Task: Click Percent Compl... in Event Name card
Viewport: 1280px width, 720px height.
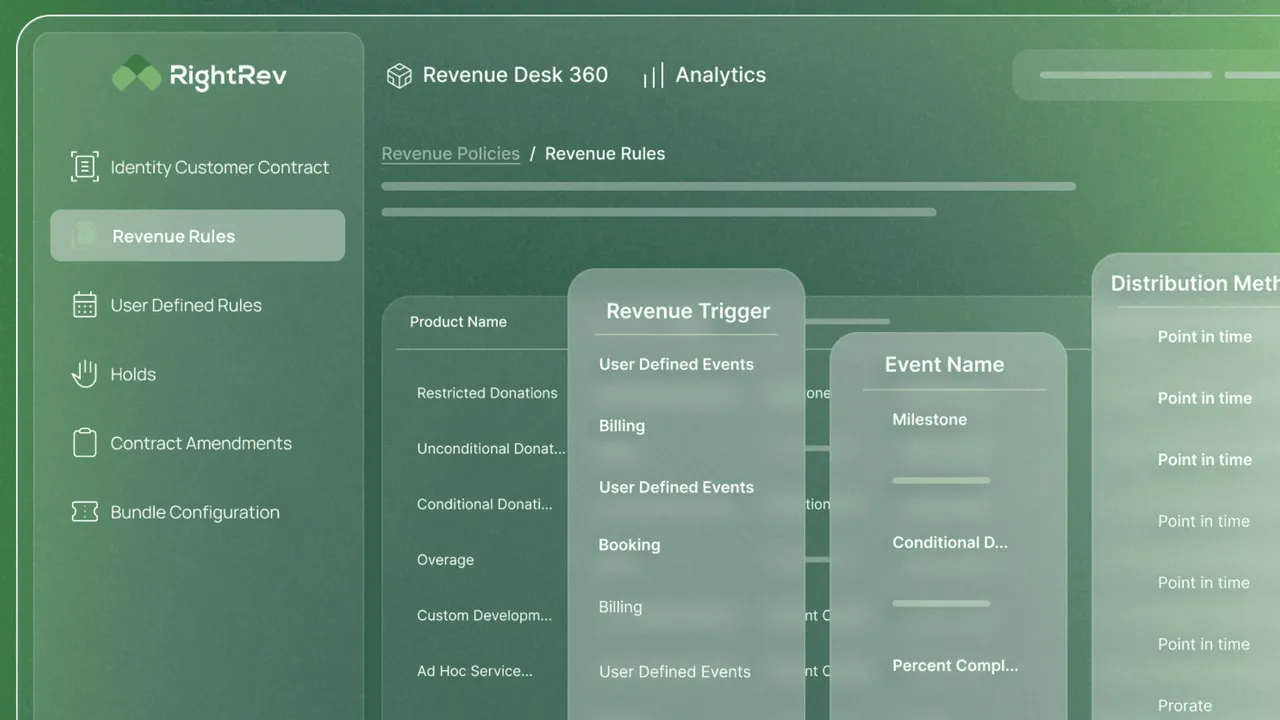Action: [x=955, y=666]
